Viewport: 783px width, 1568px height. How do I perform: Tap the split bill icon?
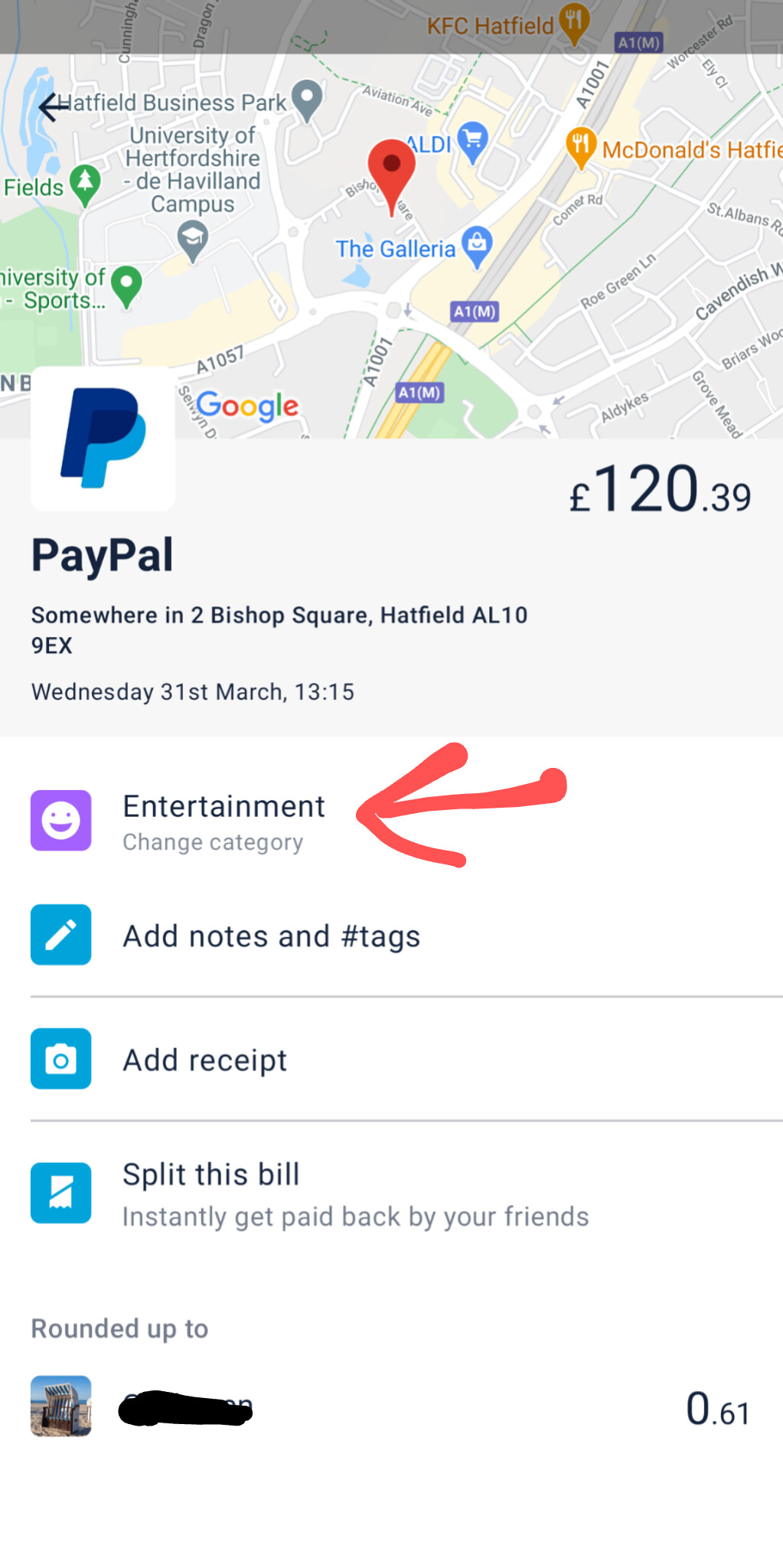click(x=61, y=1192)
